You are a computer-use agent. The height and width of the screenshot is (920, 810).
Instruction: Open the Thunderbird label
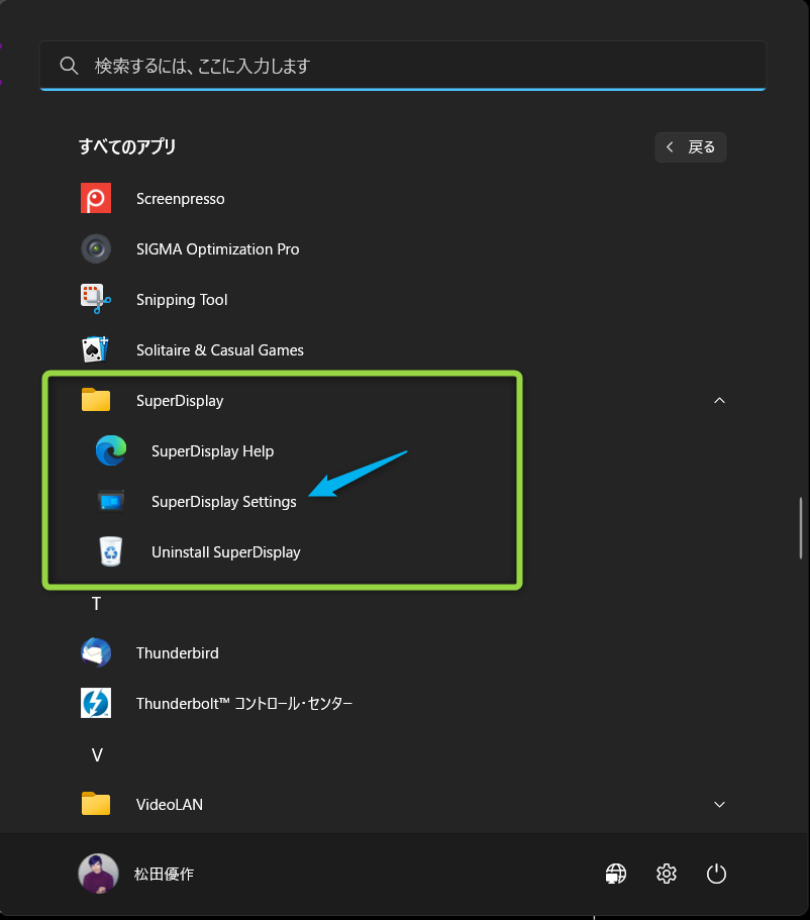pyautogui.click(x=177, y=653)
